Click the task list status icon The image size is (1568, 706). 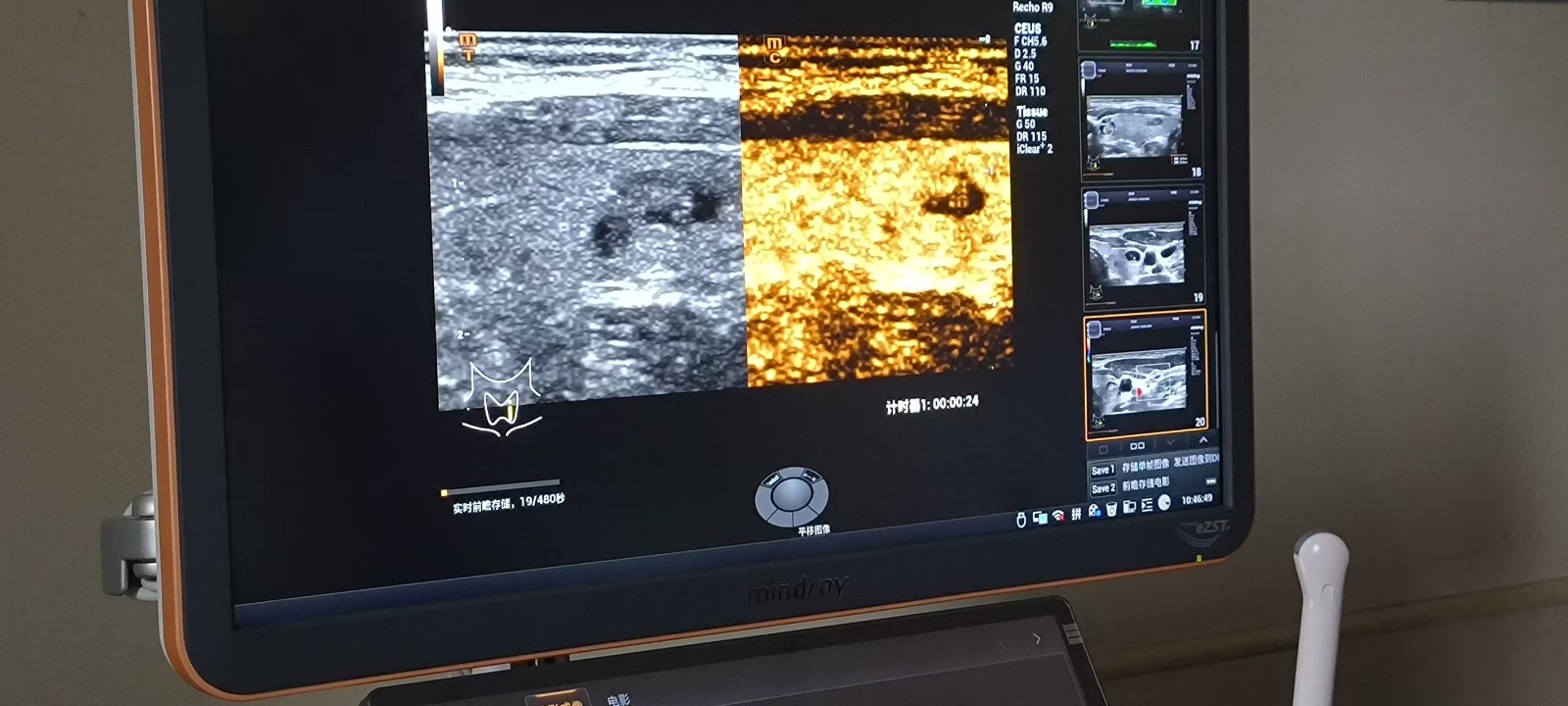coord(1147,504)
